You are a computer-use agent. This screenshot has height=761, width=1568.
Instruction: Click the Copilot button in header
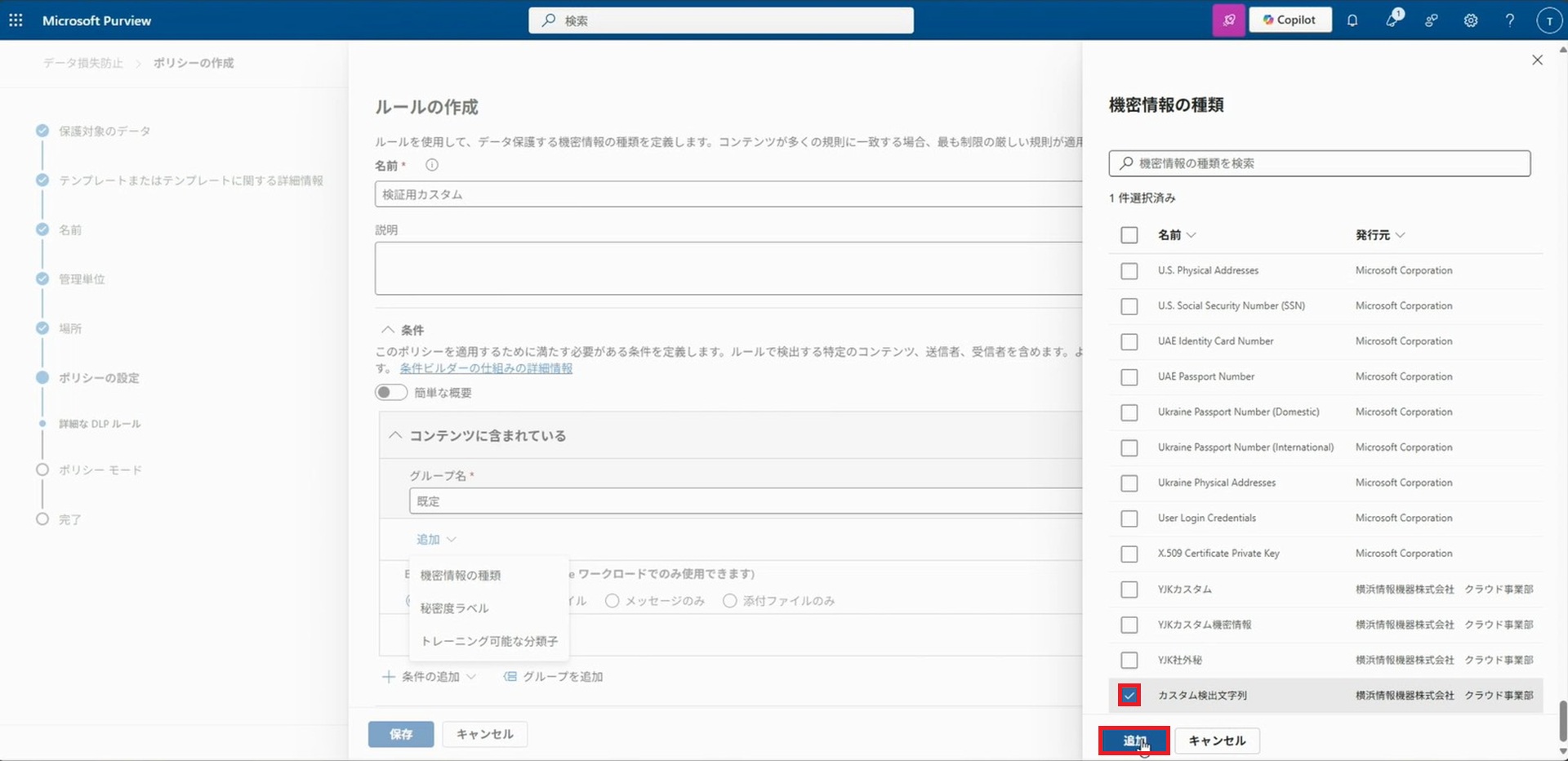[x=1290, y=20]
